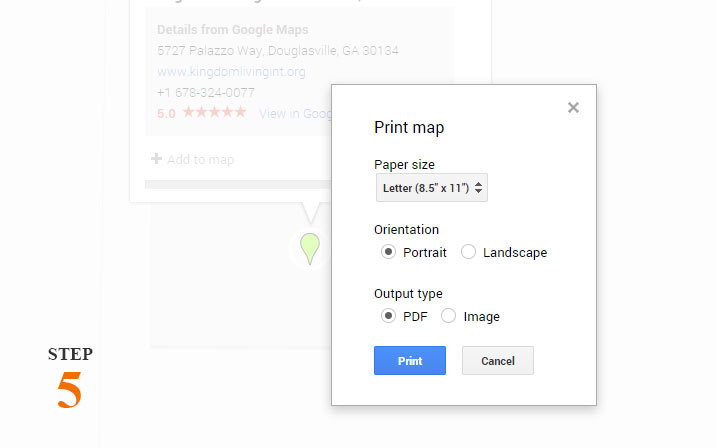Screen dimensions: 717x448
Task: Click the green map pin marker
Action: pos(310,248)
